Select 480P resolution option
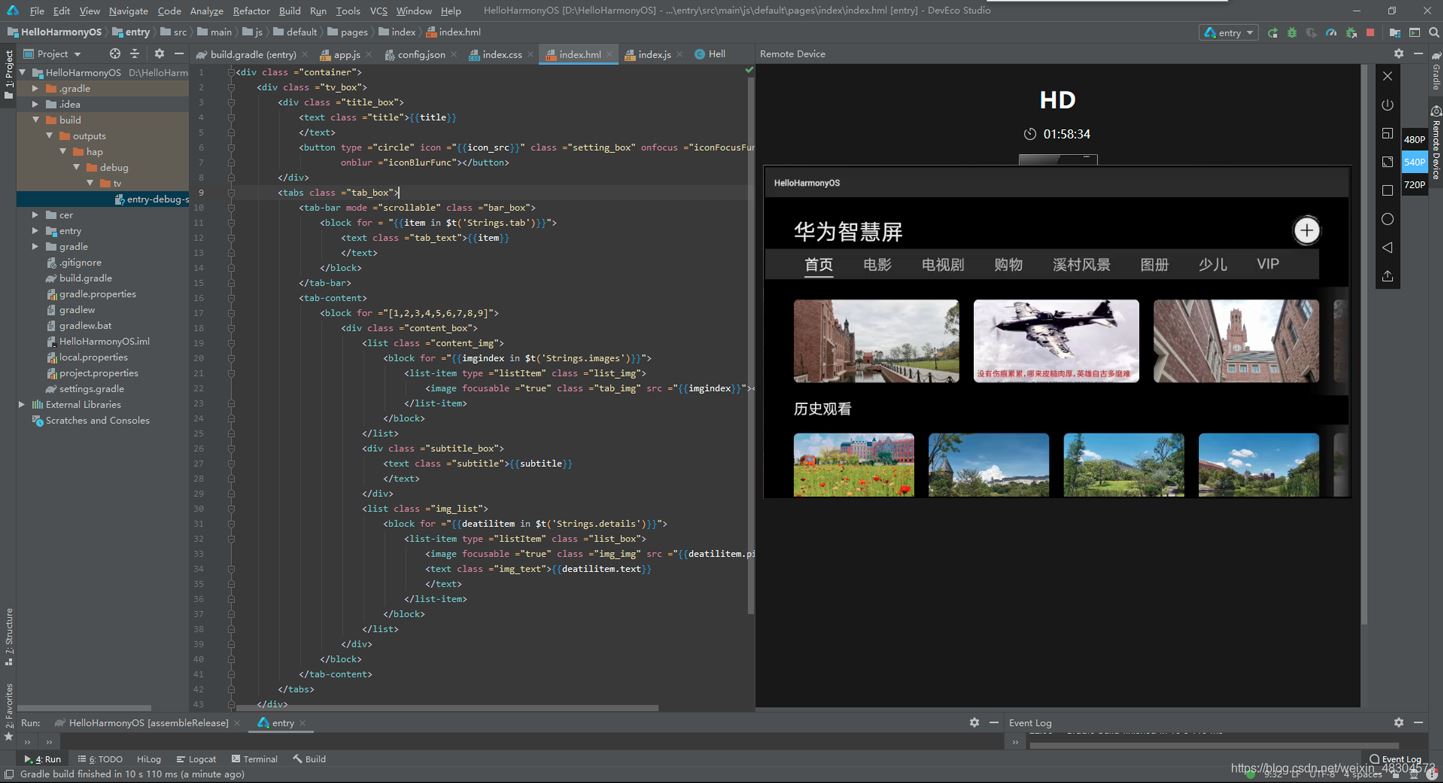This screenshot has width=1443, height=783. (x=1414, y=140)
